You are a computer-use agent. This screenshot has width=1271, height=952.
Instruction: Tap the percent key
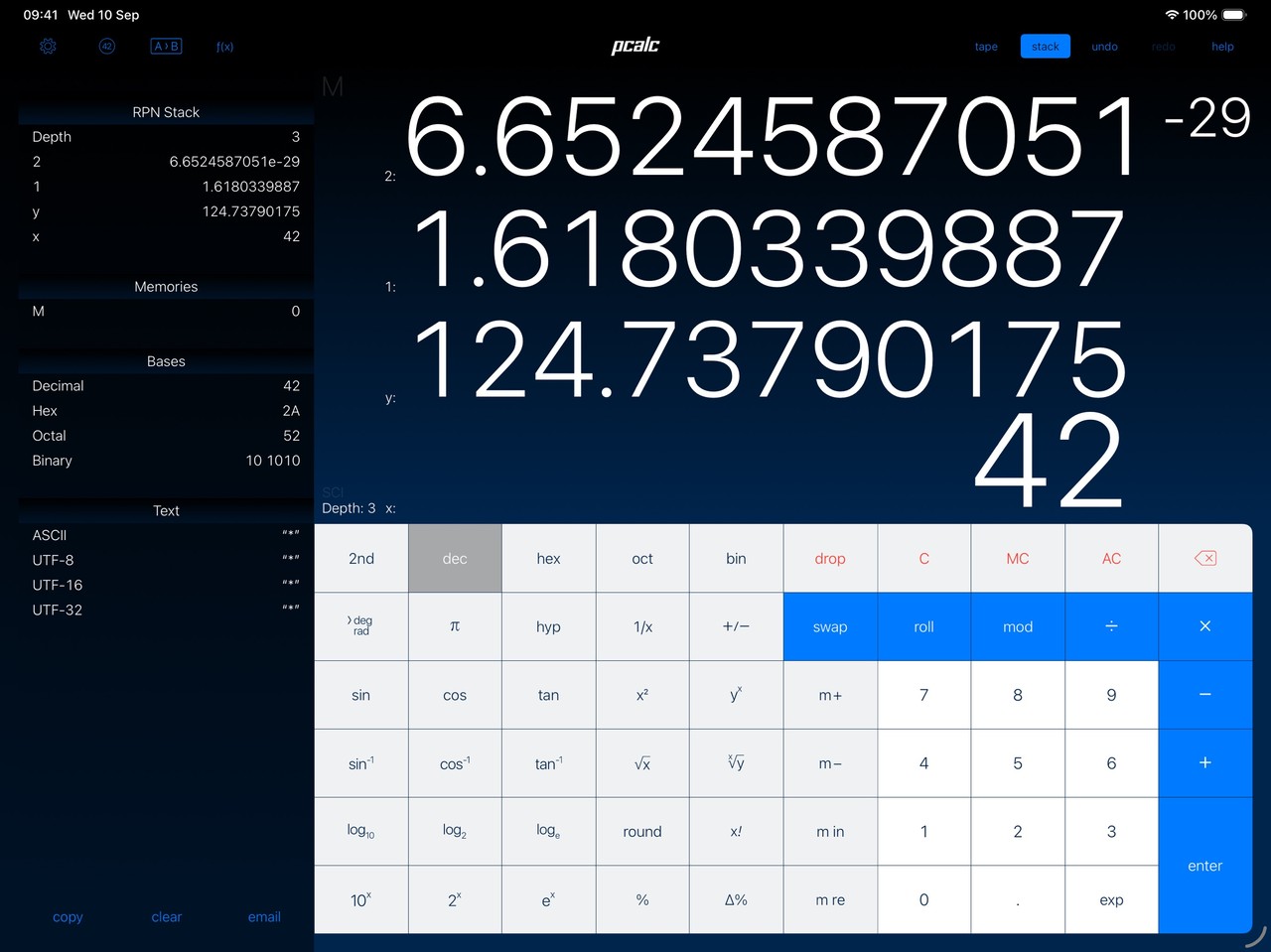point(642,900)
